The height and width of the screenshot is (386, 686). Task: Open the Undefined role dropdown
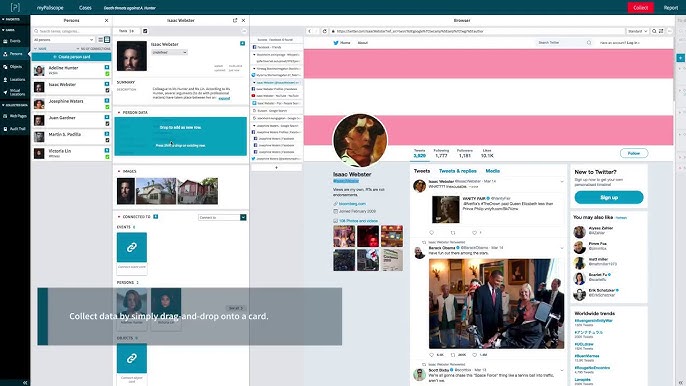tap(169, 52)
